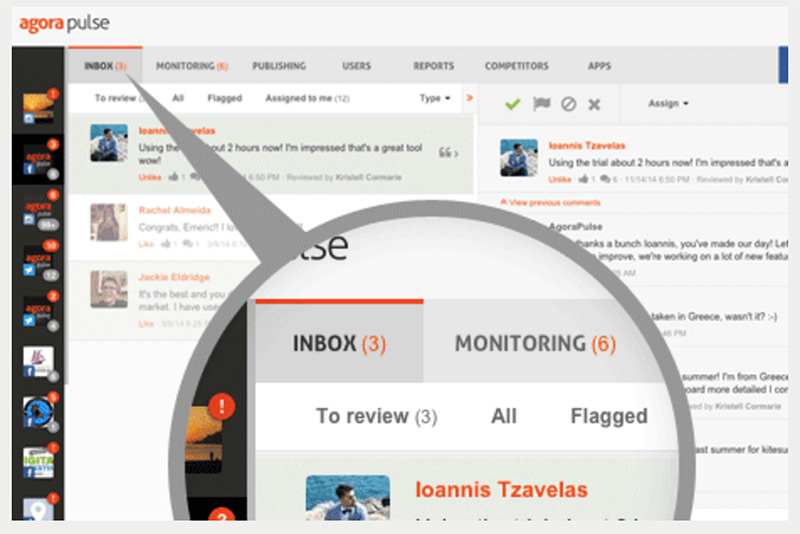The image size is (800, 534).
Task: Open the APPS tab
Action: pos(599,66)
